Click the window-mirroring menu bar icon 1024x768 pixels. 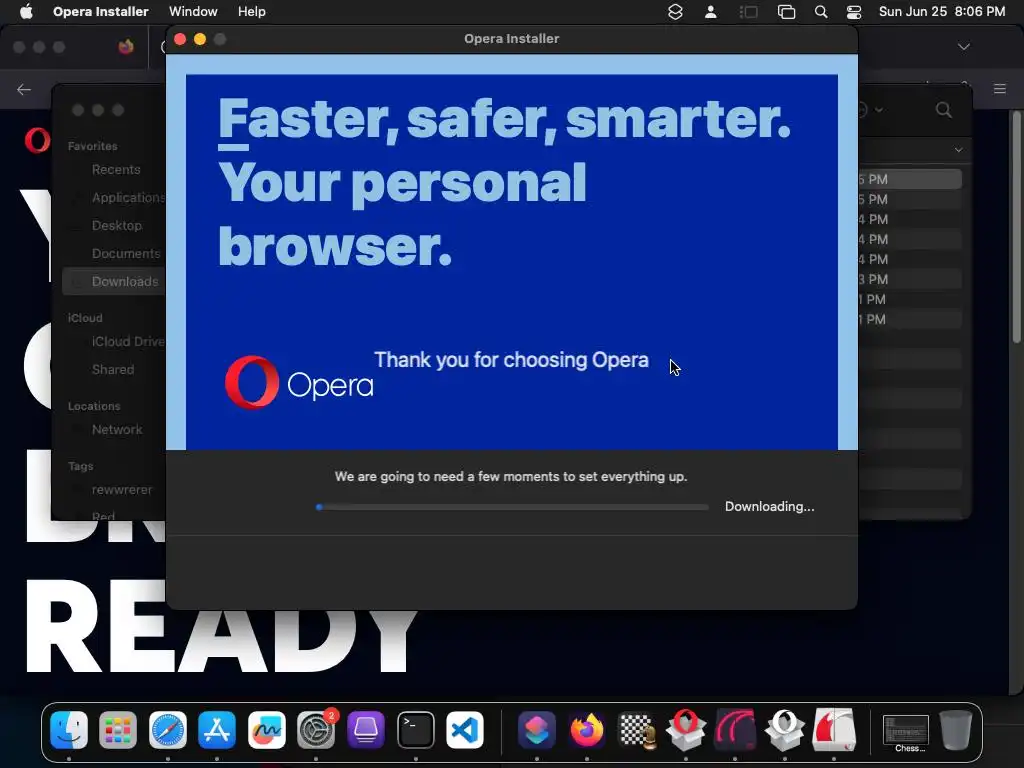coord(786,12)
